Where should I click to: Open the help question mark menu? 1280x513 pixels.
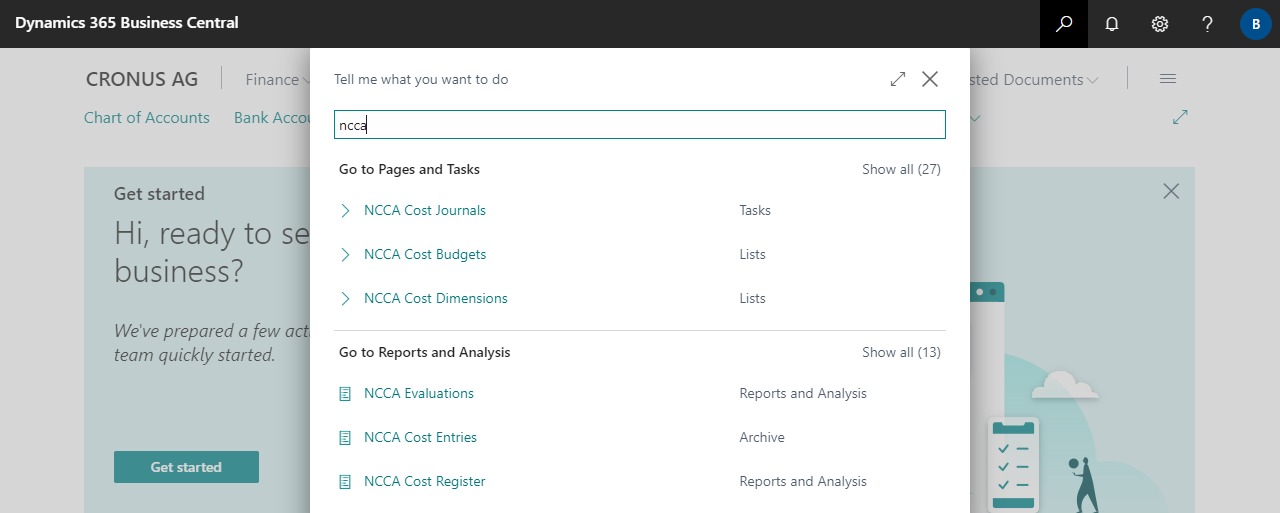(1208, 24)
